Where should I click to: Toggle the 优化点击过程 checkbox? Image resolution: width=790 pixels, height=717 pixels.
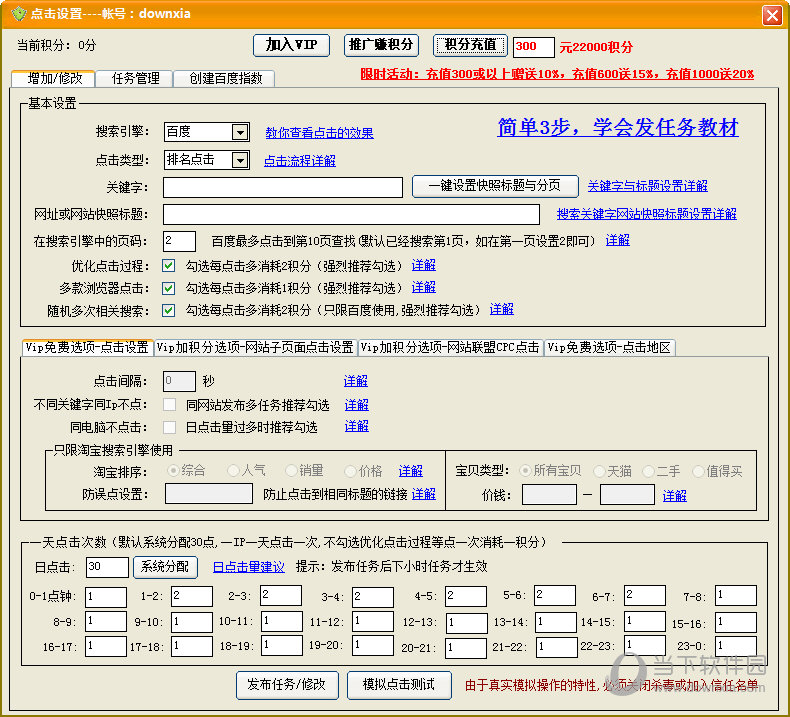[x=169, y=266]
